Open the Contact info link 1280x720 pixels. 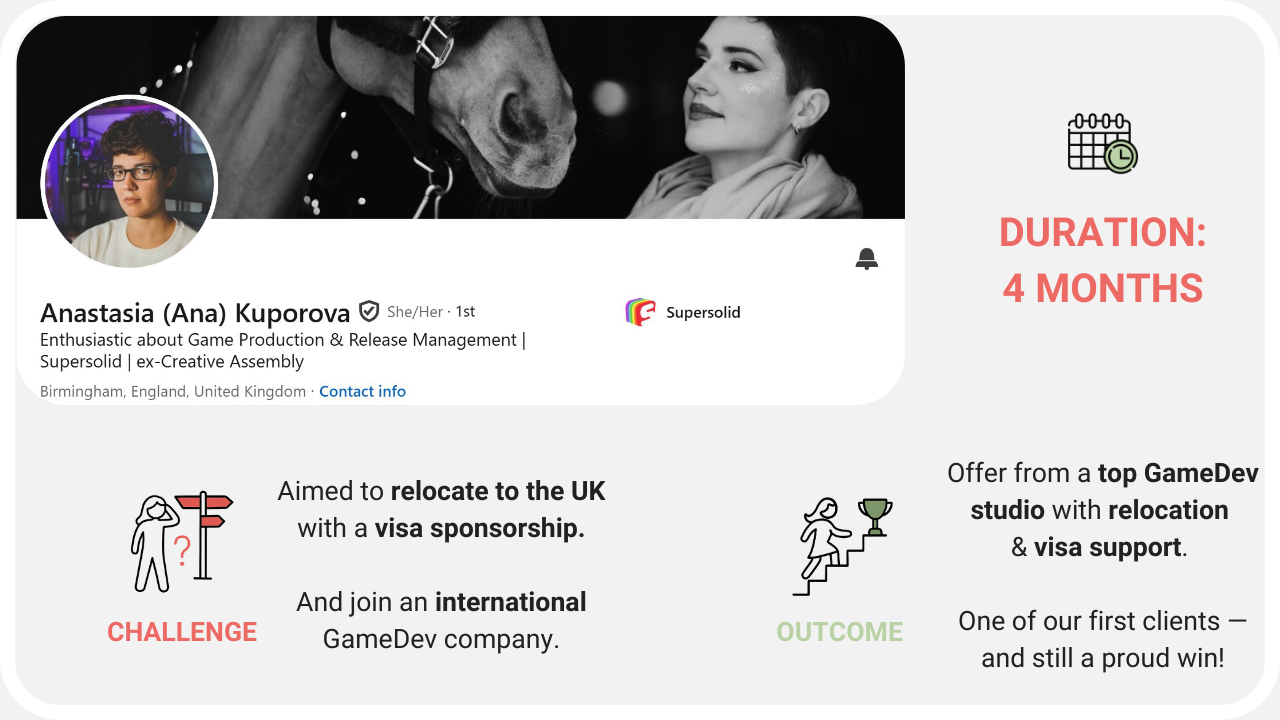pyautogui.click(x=362, y=391)
